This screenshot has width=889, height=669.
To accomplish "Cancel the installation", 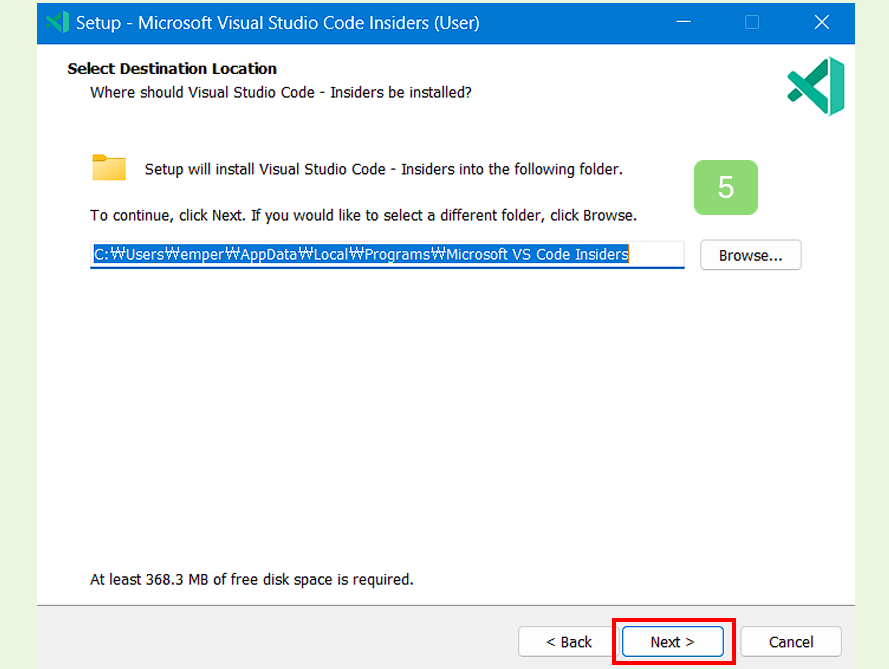I will pos(790,641).
